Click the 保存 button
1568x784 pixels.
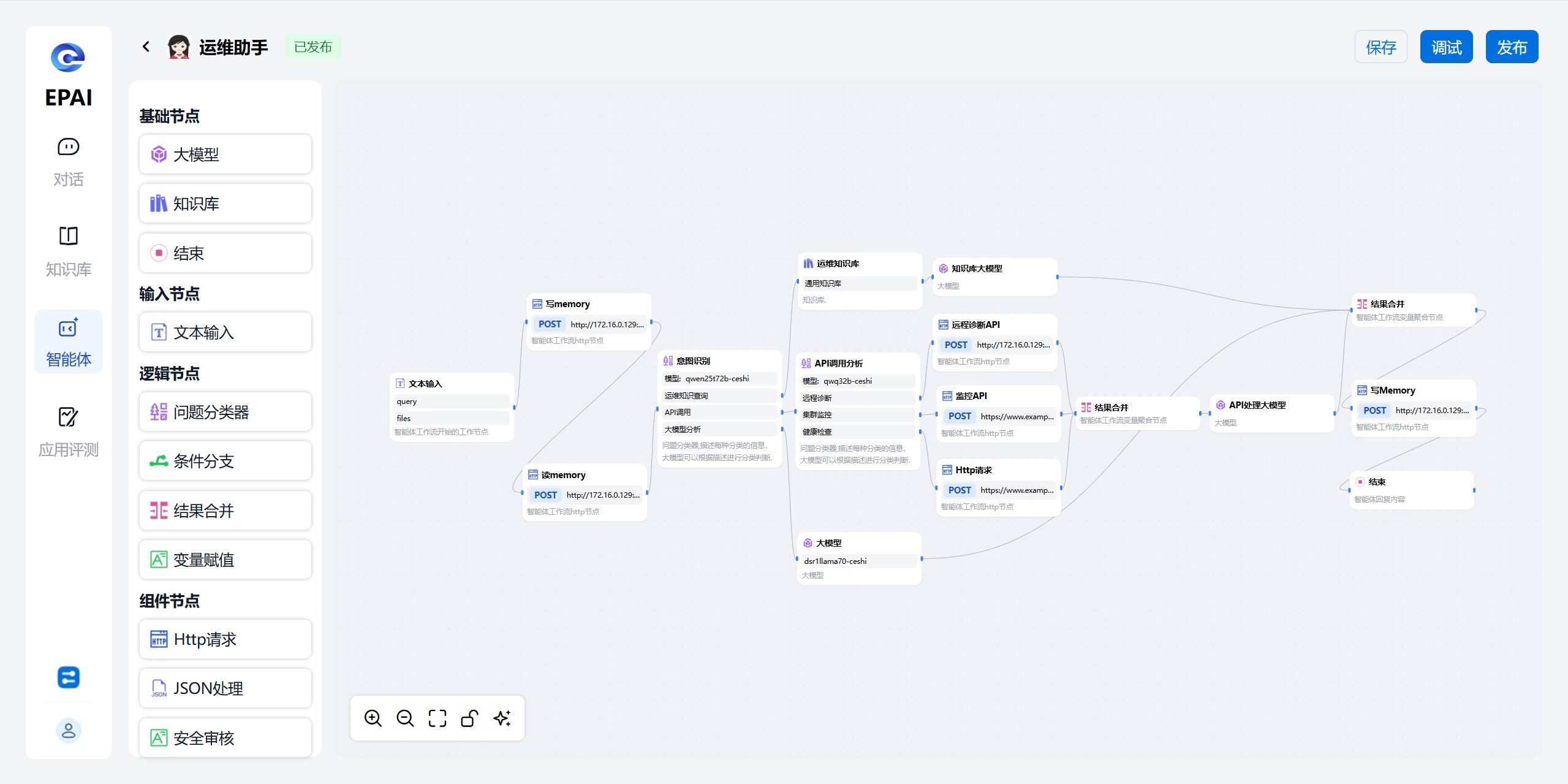(1381, 47)
